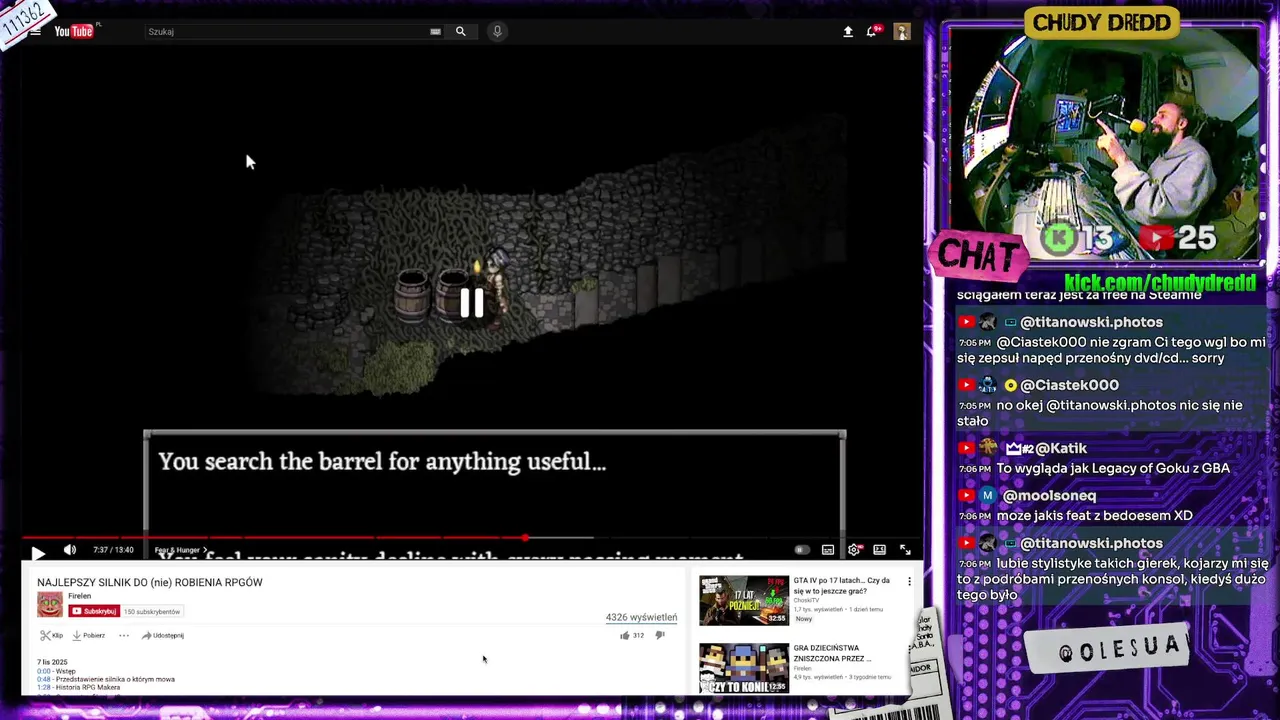Jump to 0:48 chapter timestamp
This screenshot has width=1280, height=720.
(43, 679)
